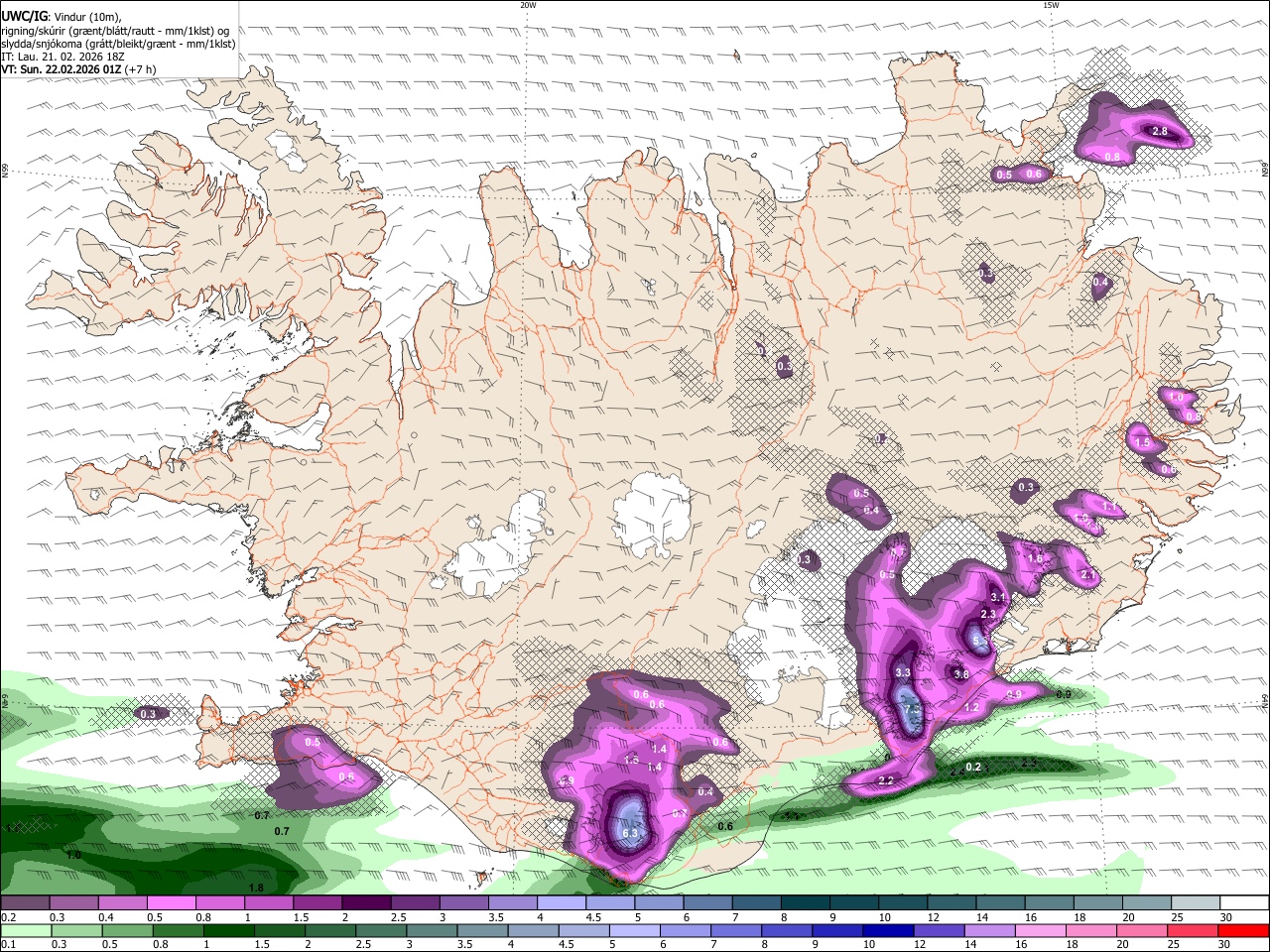
Task: Click the dusky purple 0.2 swatch in upper legend
Action: 25,903
